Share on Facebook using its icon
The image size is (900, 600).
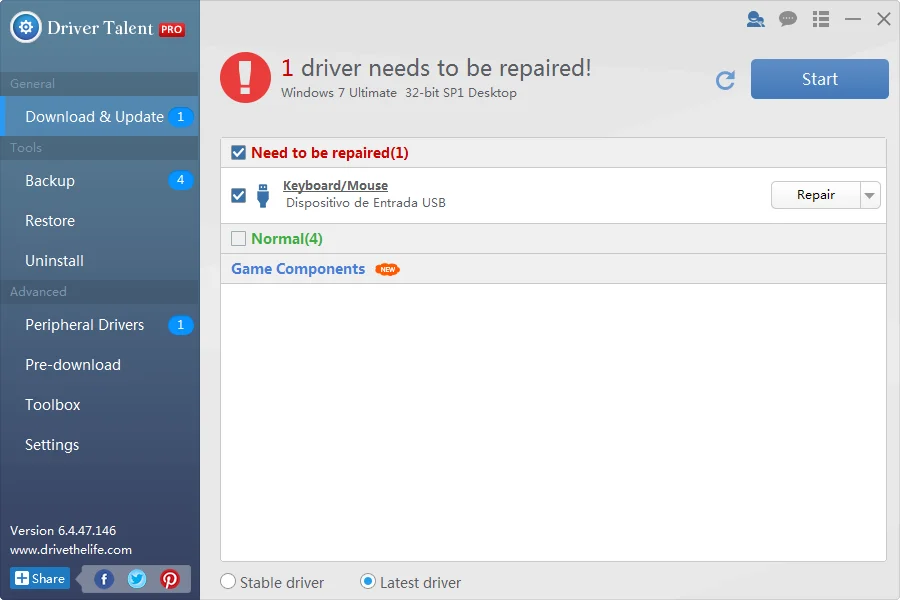(x=103, y=578)
